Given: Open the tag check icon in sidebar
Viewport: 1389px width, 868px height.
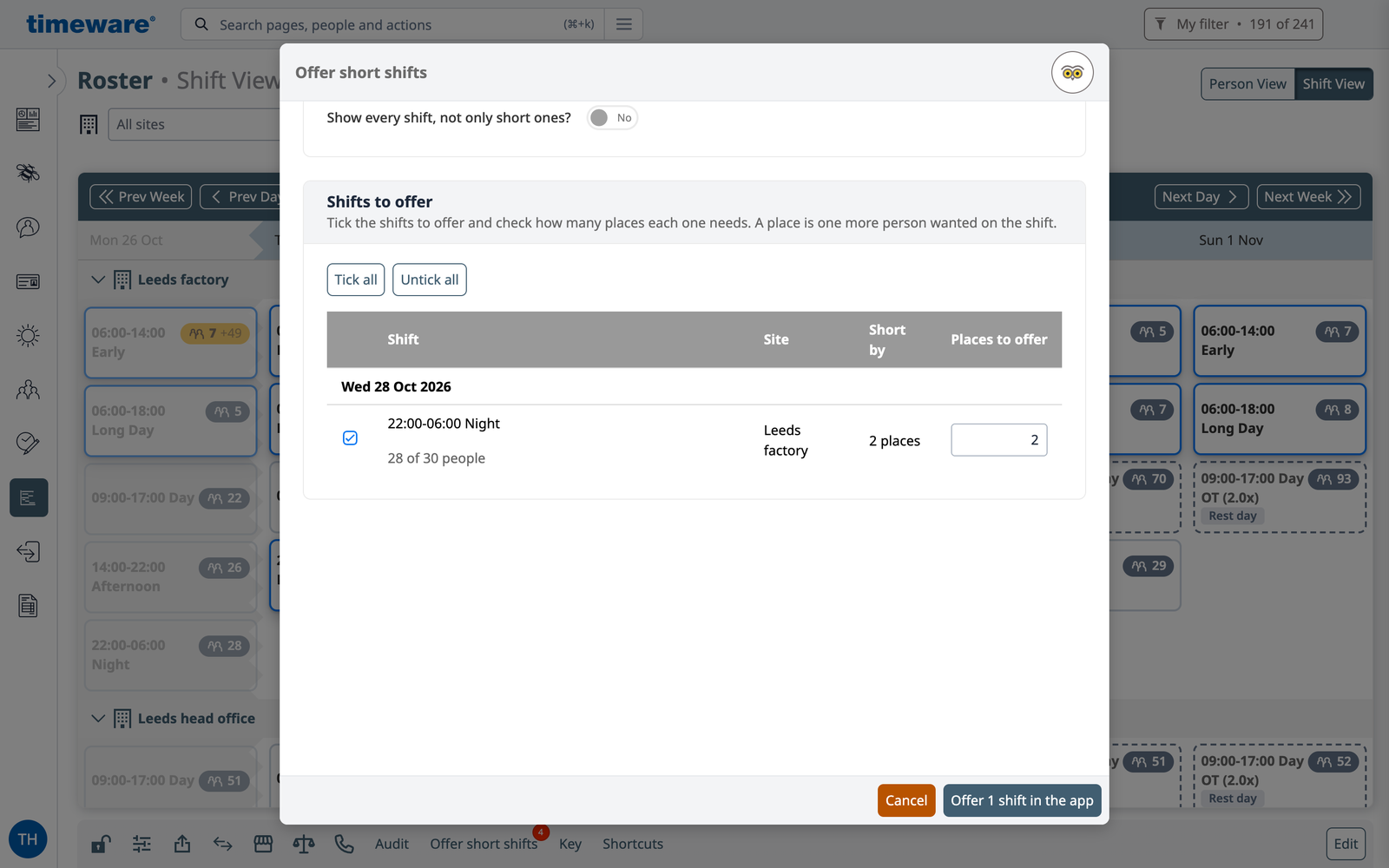Looking at the screenshot, I should [x=28, y=444].
